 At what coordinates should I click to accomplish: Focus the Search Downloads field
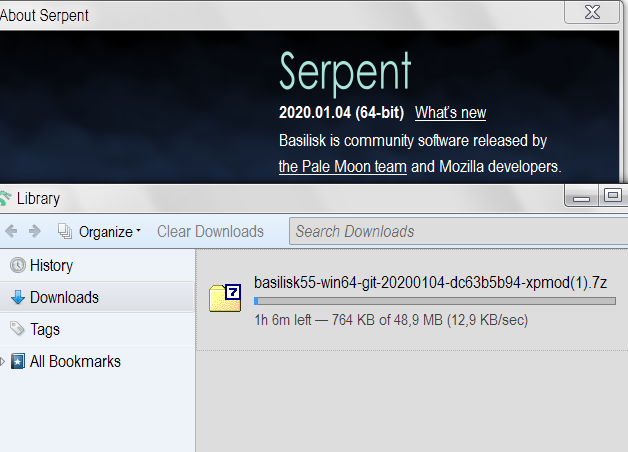(x=458, y=231)
